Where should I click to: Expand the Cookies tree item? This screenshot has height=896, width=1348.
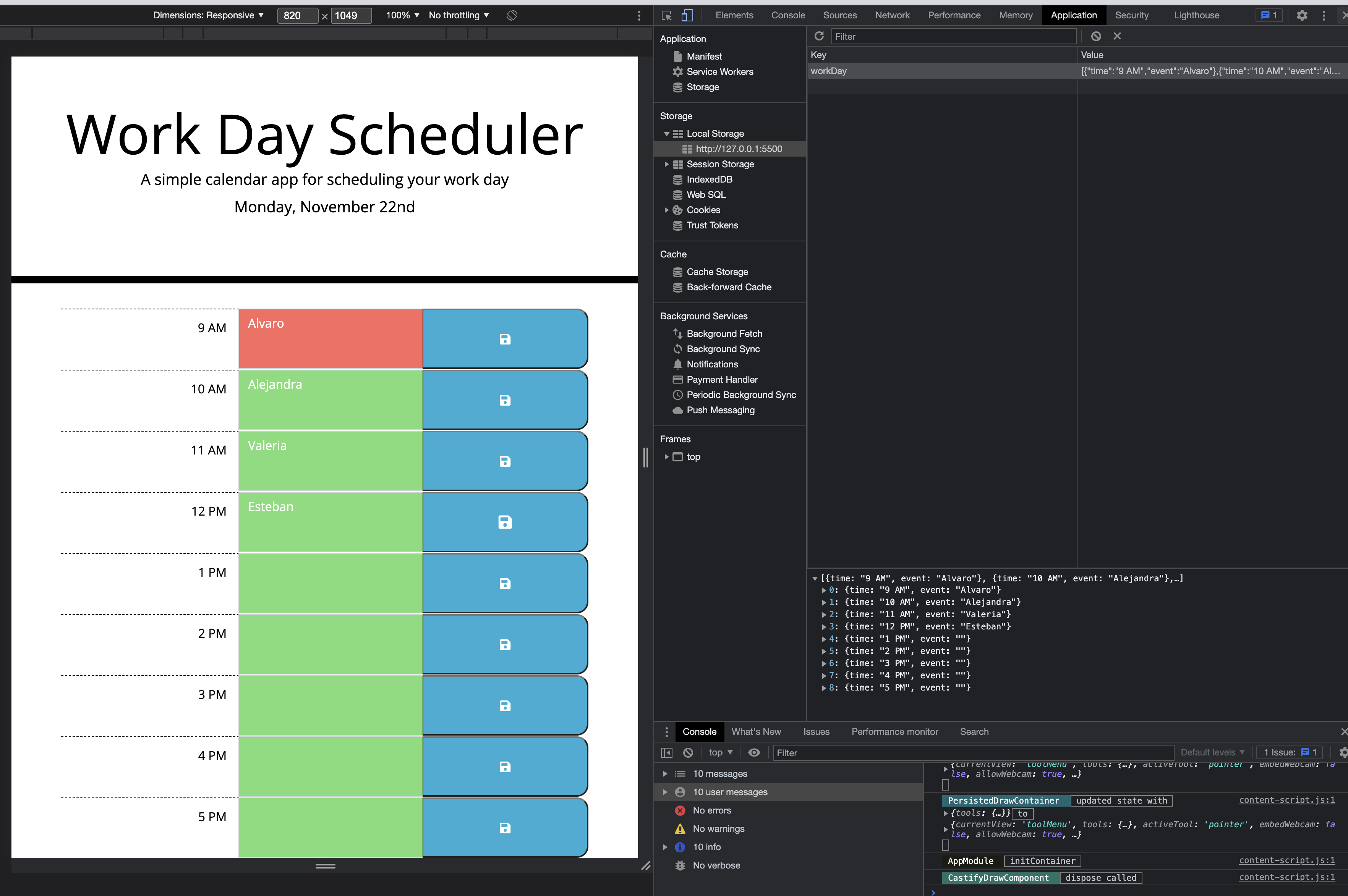coord(667,210)
